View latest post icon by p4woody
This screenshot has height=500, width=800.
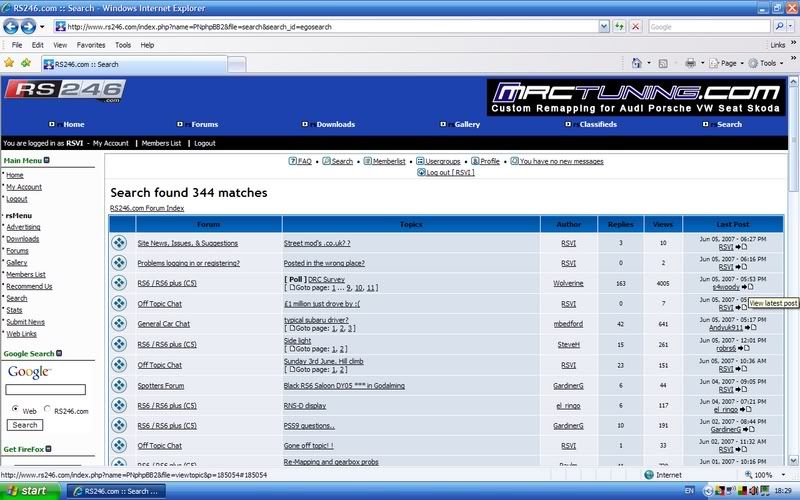pyautogui.click(x=747, y=287)
